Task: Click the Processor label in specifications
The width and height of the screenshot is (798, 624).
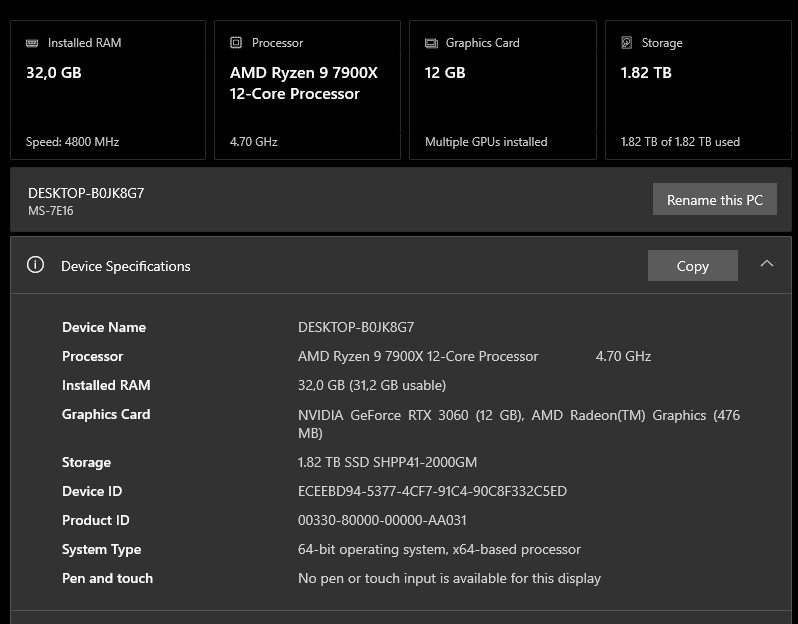Action: tap(93, 356)
